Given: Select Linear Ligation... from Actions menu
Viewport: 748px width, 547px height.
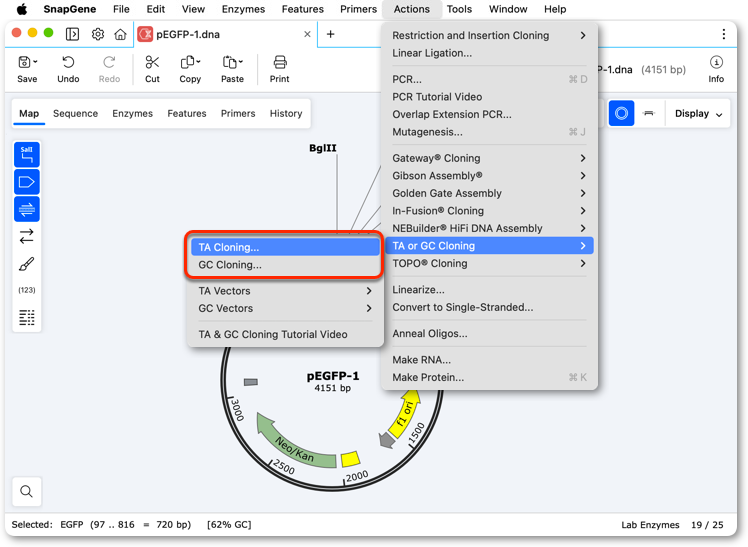Looking at the screenshot, I should 489,53.
